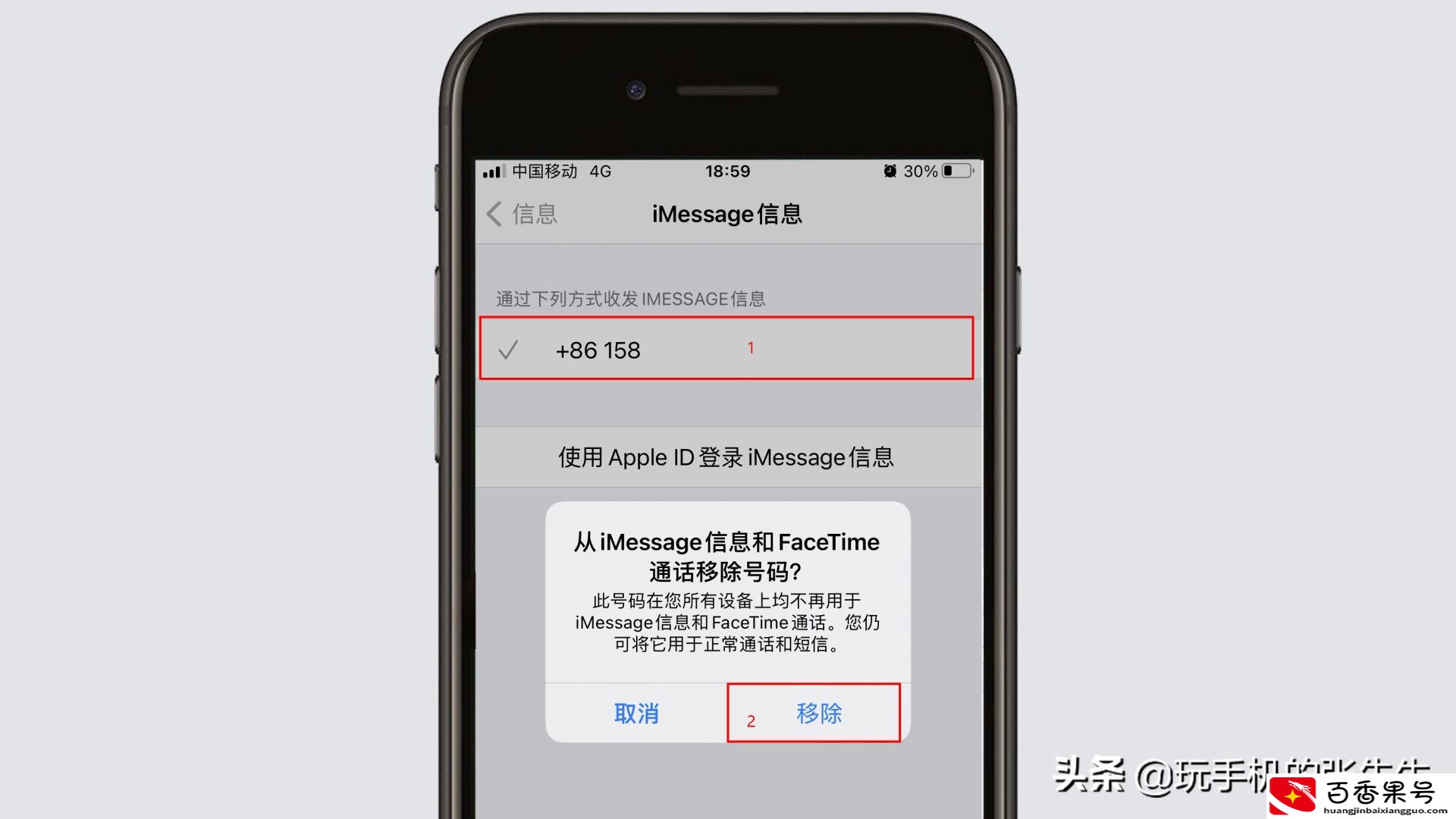This screenshot has width=1456, height=819.
Task: Open 使用 Apple ID 登录 iMessage信息
Action: point(727,457)
